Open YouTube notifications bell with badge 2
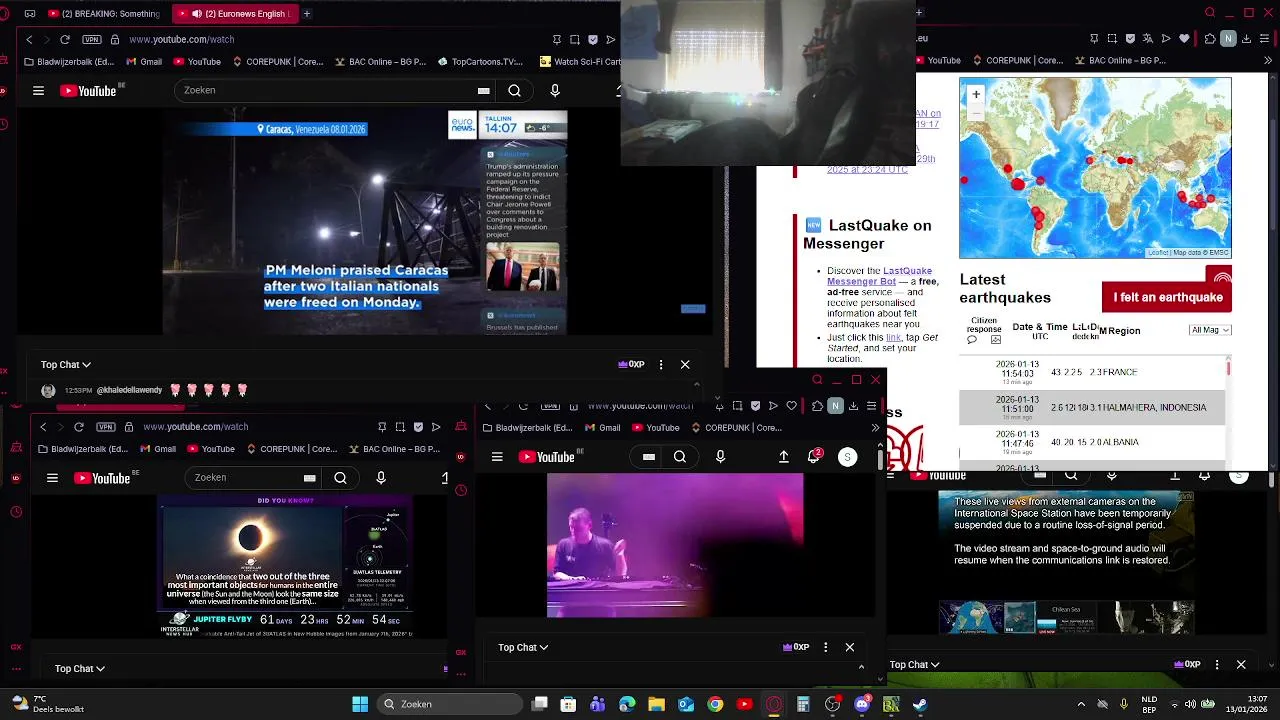 pyautogui.click(x=815, y=456)
